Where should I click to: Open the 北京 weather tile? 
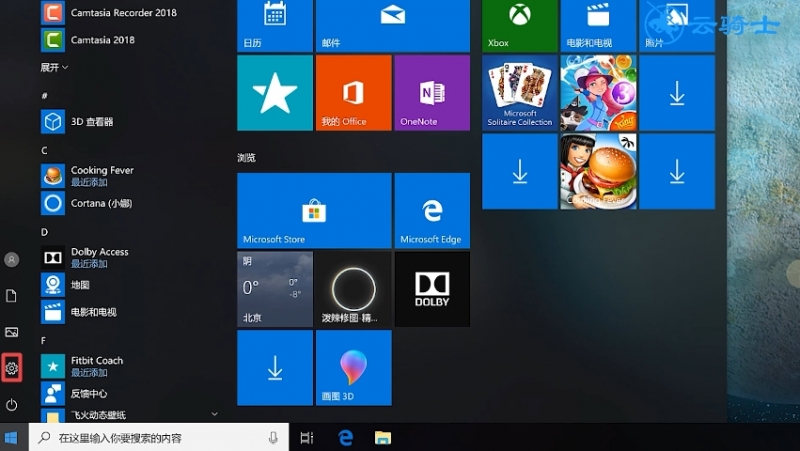tap(275, 289)
